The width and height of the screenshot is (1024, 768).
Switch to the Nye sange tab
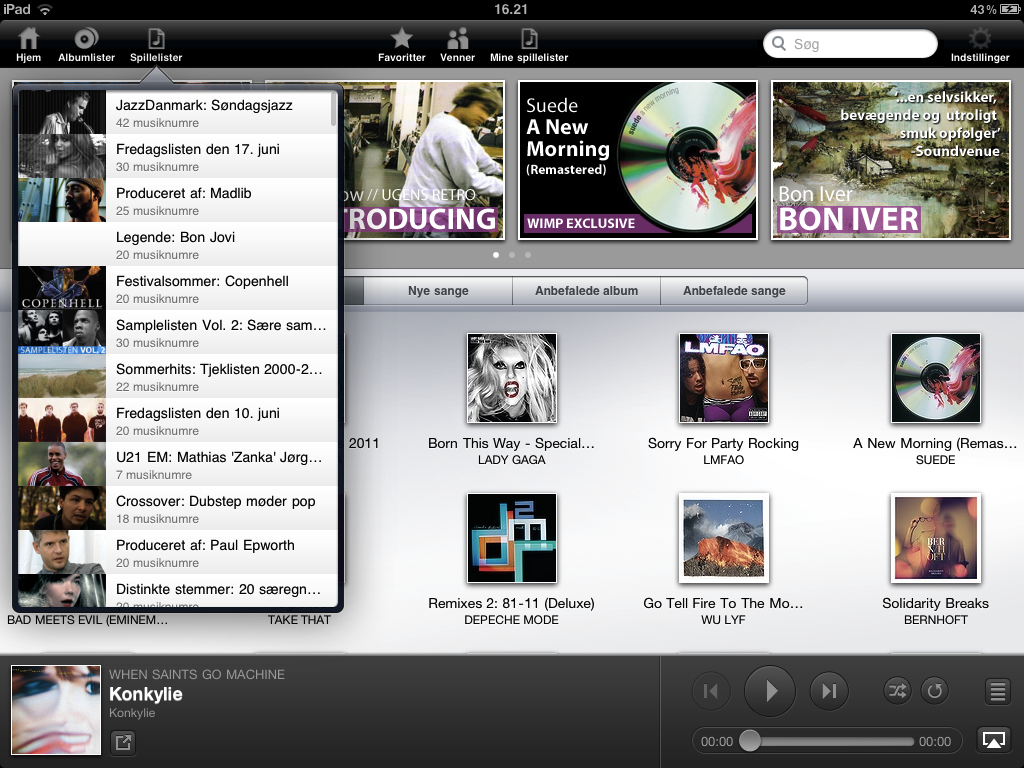click(438, 291)
